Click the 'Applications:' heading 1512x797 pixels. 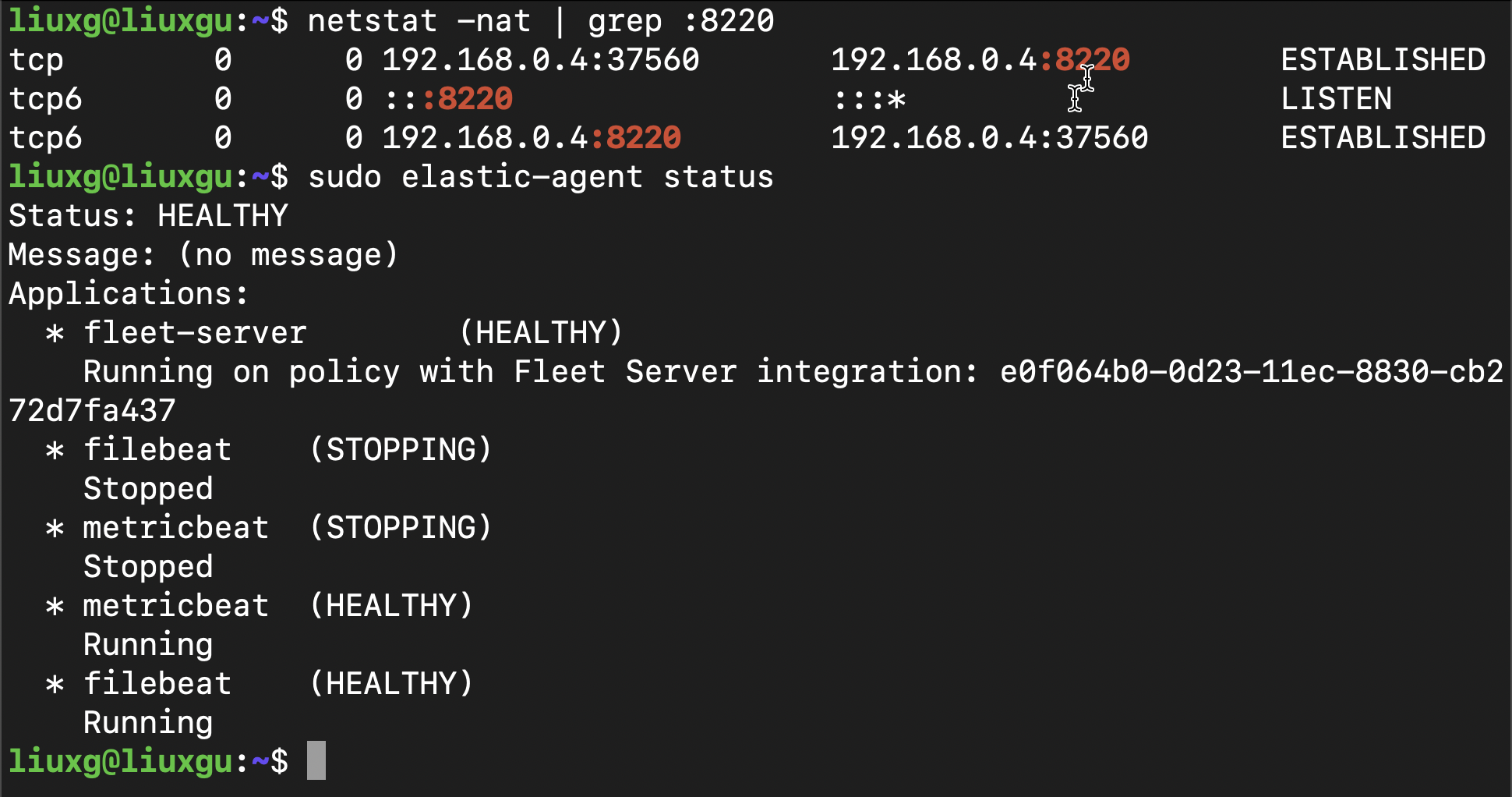tap(129, 294)
